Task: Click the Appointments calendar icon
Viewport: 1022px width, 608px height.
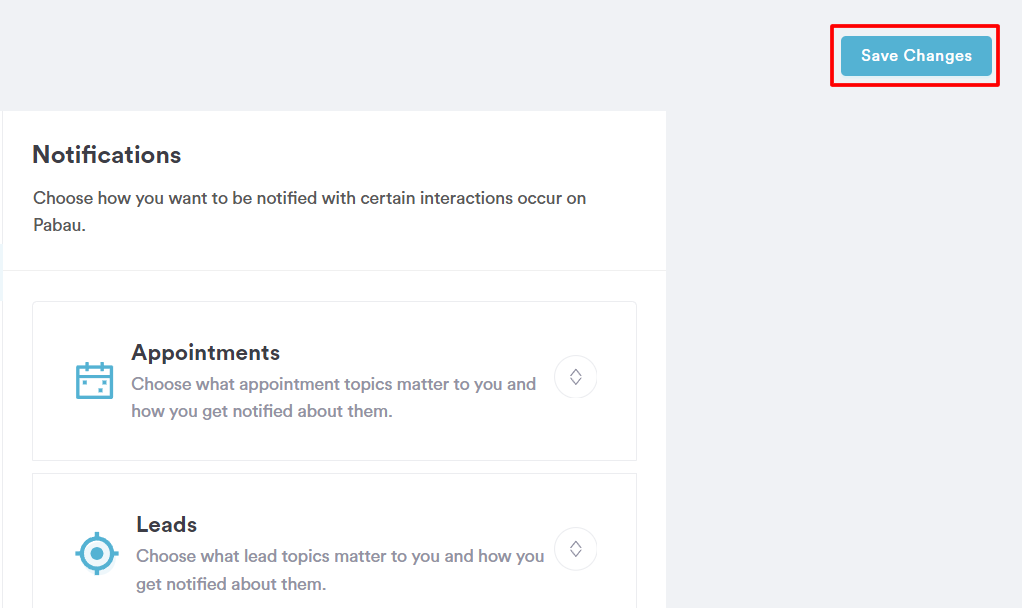Action: [95, 381]
